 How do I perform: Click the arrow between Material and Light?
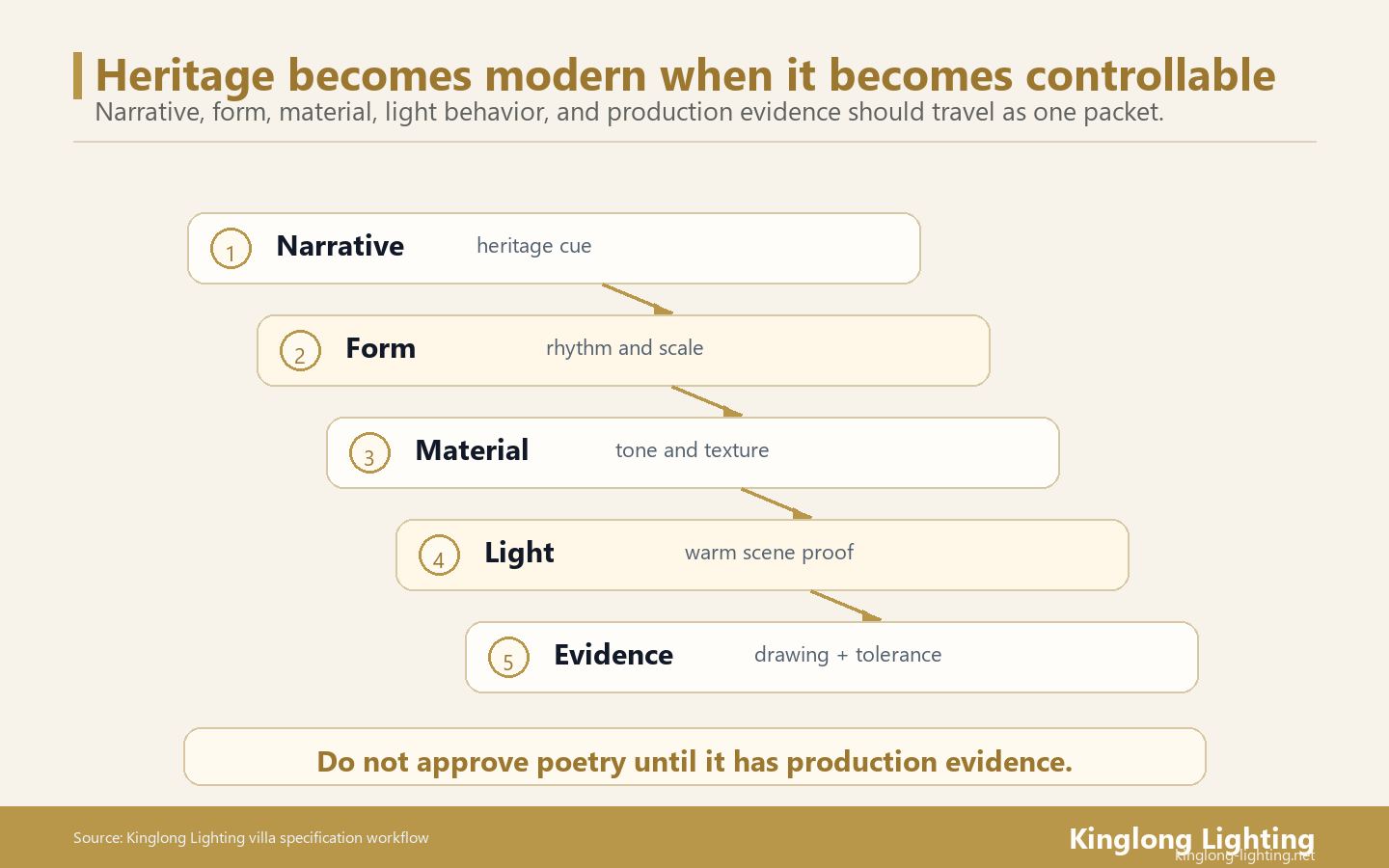[x=776, y=503]
